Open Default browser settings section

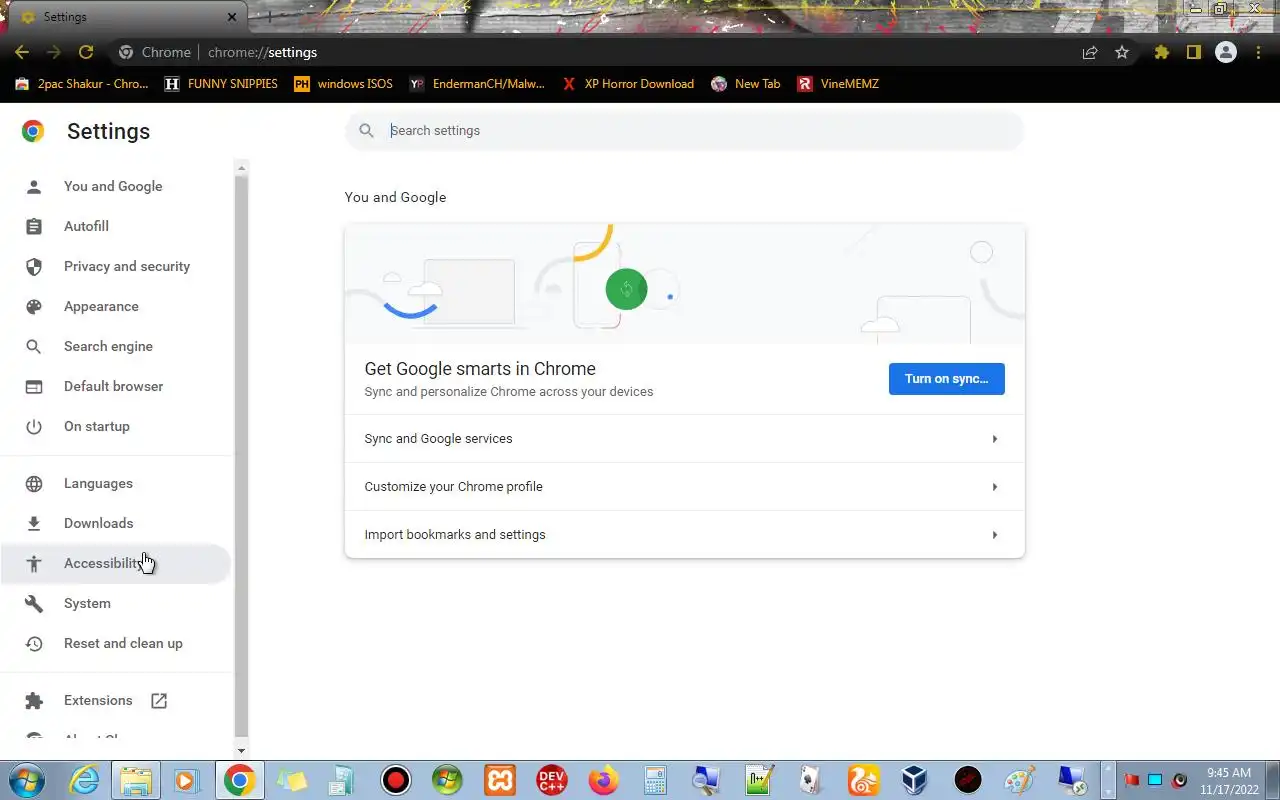point(113,386)
